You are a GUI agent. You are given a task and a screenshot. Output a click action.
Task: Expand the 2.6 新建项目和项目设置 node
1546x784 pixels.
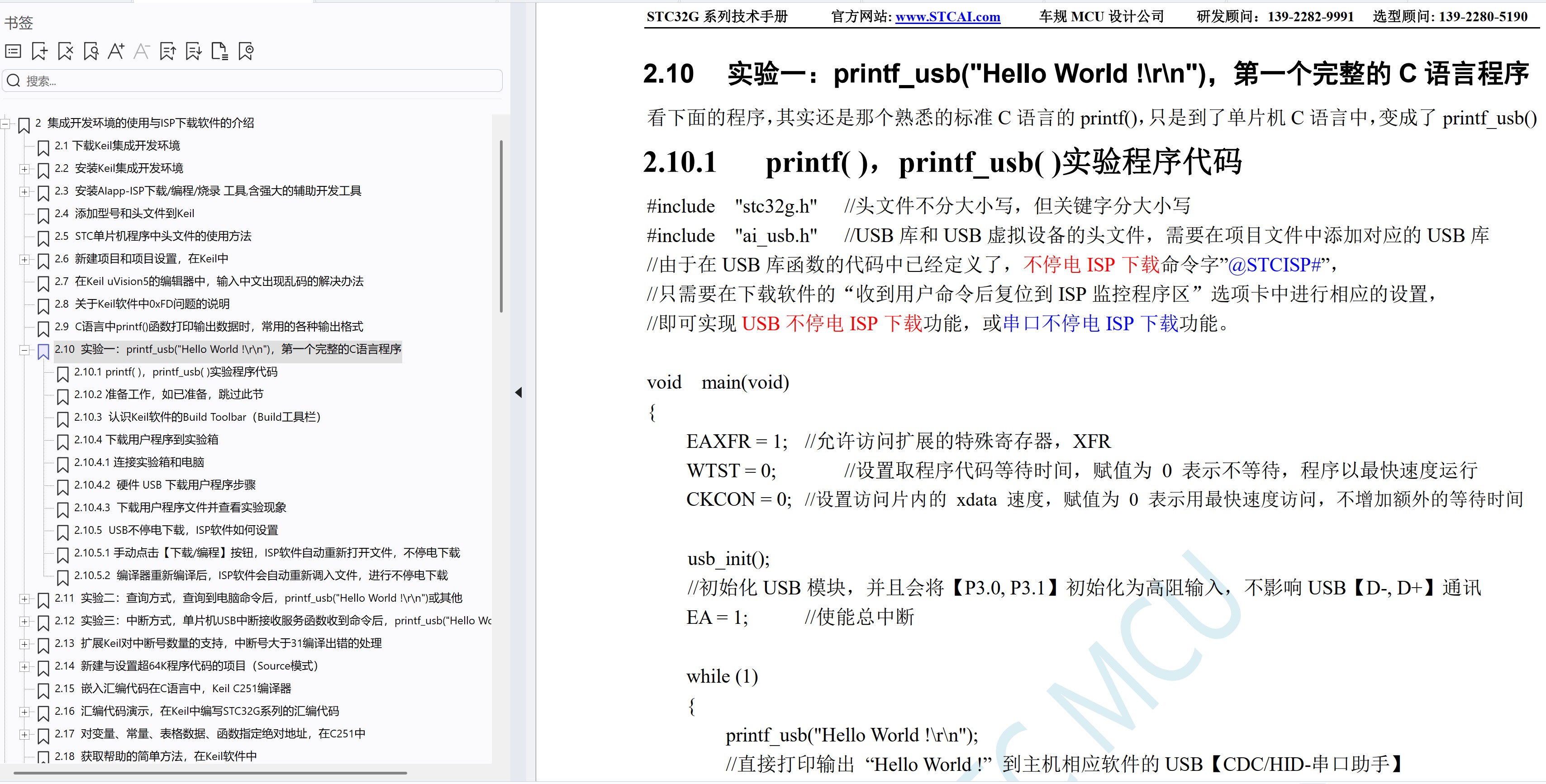click(24, 259)
